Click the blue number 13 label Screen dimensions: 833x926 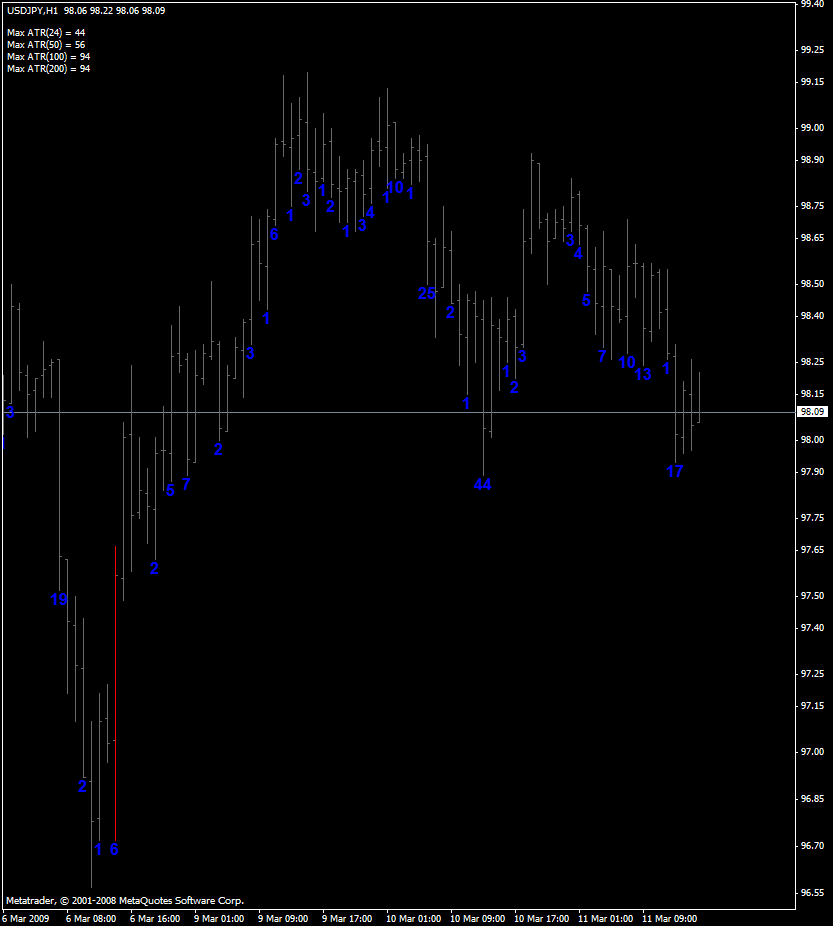click(643, 374)
